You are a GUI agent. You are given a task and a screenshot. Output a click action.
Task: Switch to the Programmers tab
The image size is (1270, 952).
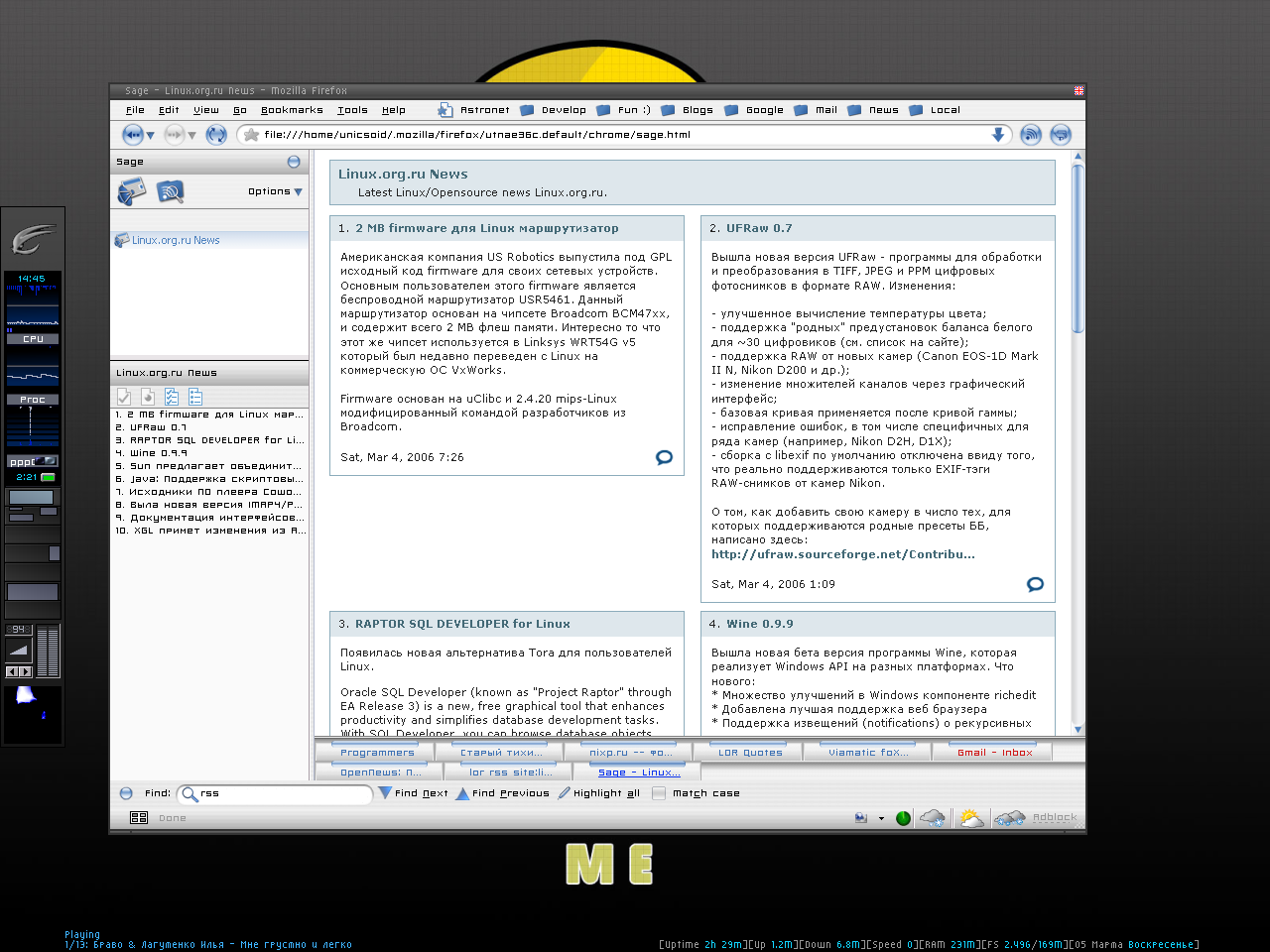377,753
